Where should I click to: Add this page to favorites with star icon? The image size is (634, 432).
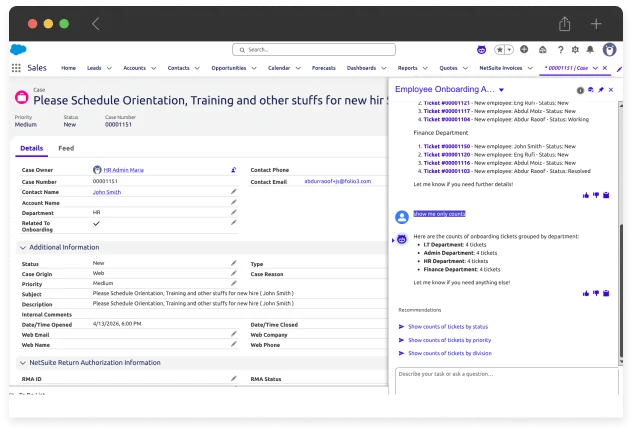[500, 50]
